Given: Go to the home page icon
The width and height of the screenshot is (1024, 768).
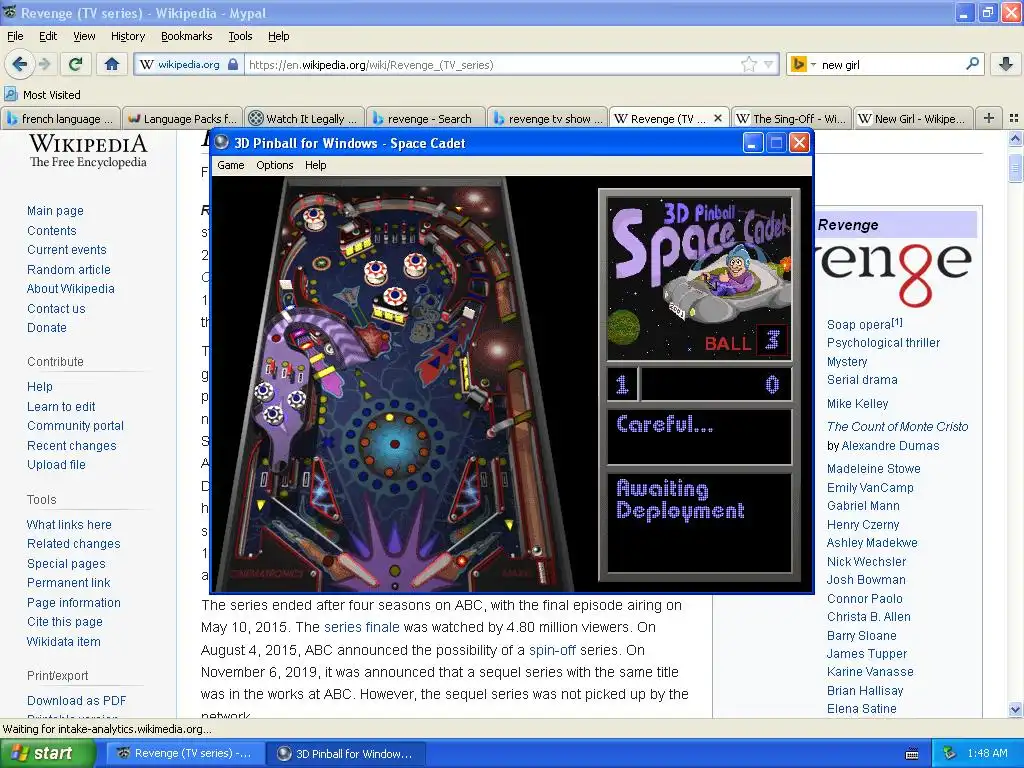Looking at the screenshot, I should click(x=112, y=64).
